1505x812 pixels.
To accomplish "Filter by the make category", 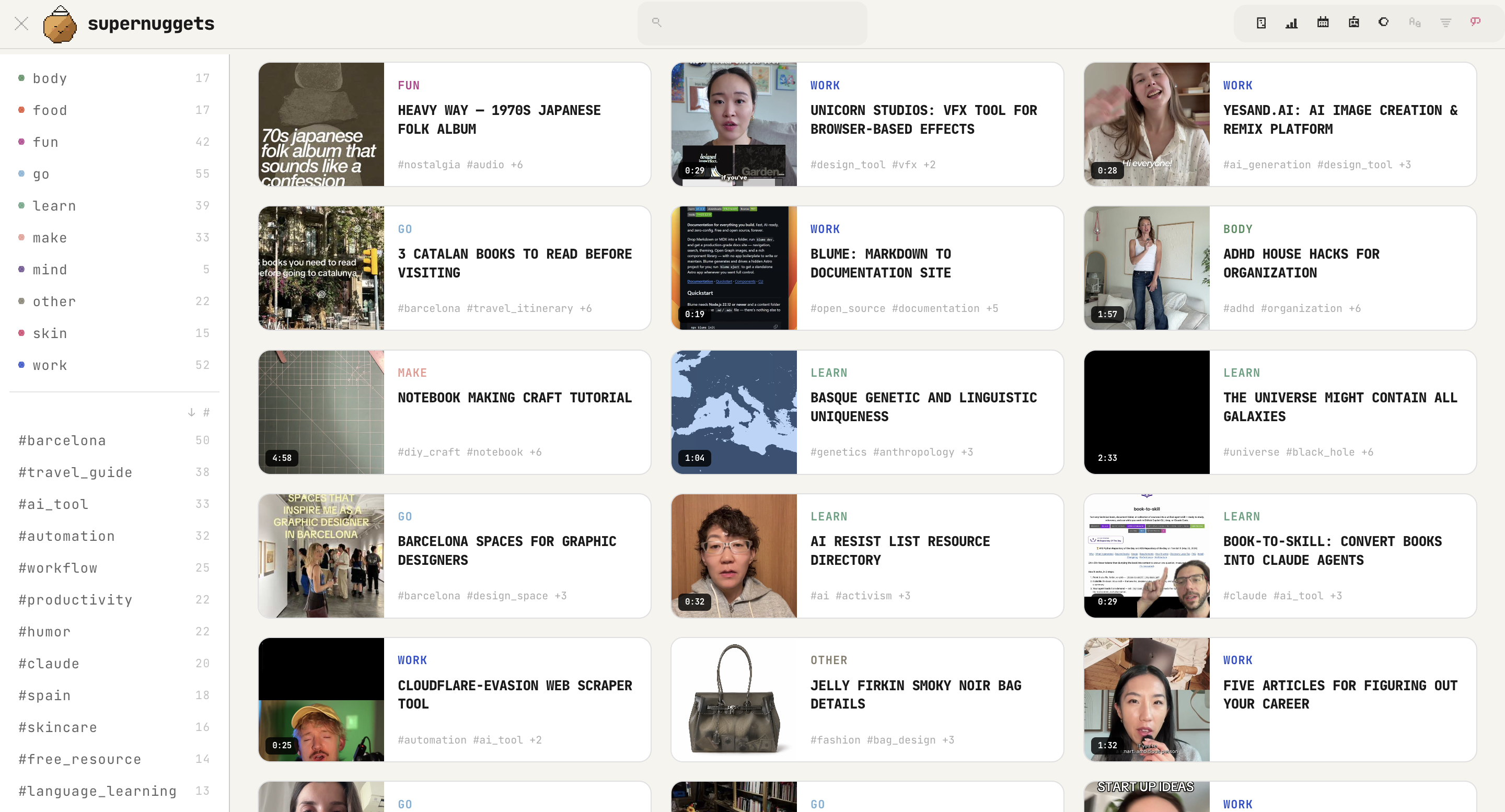I will [114, 237].
